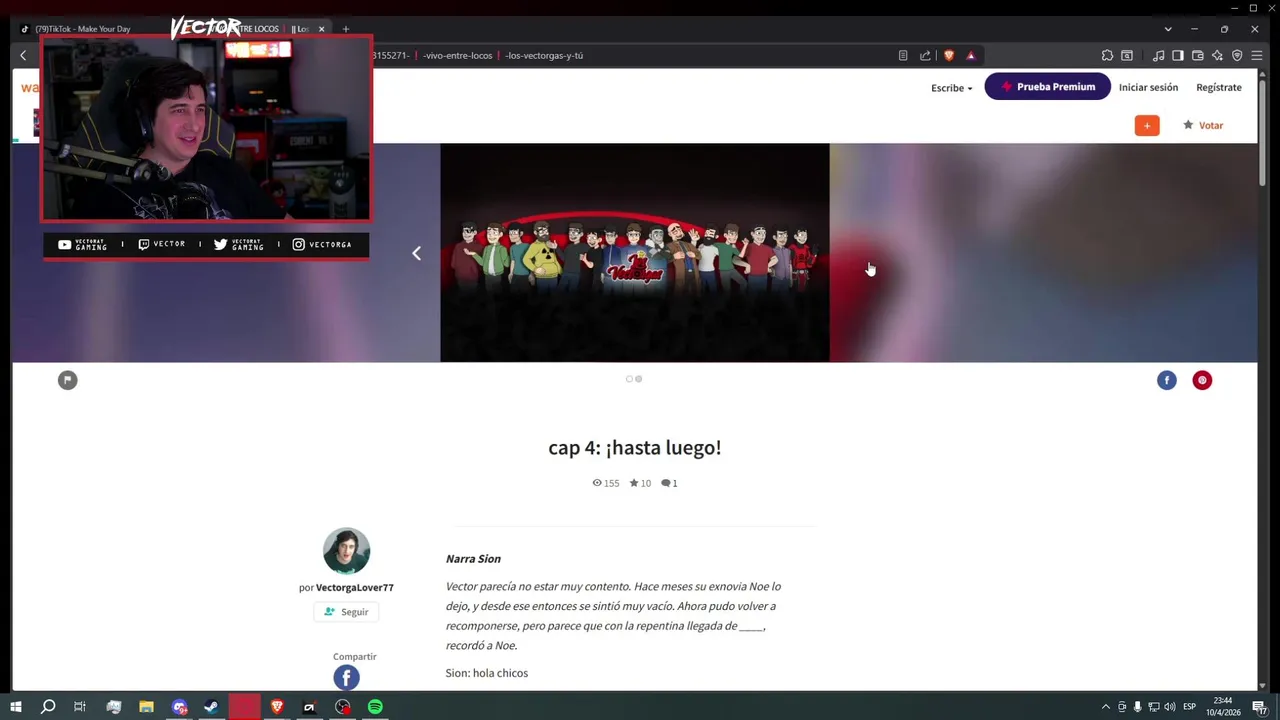Toggle the browser sidebar panel icon
This screenshot has width=1280, height=720.
pyautogui.click(x=1178, y=56)
